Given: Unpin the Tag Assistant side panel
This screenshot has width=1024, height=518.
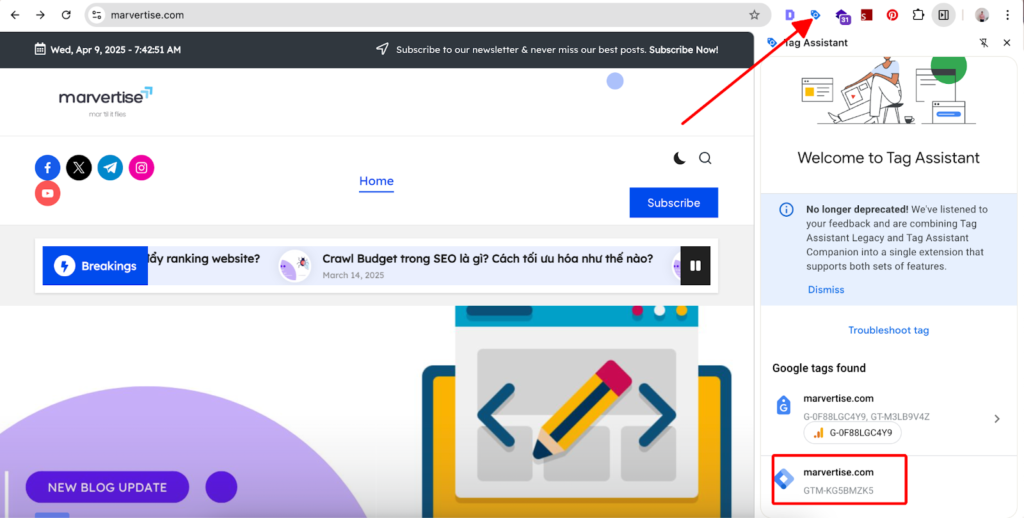Looking at the screenshot, I should pos(984,42).
